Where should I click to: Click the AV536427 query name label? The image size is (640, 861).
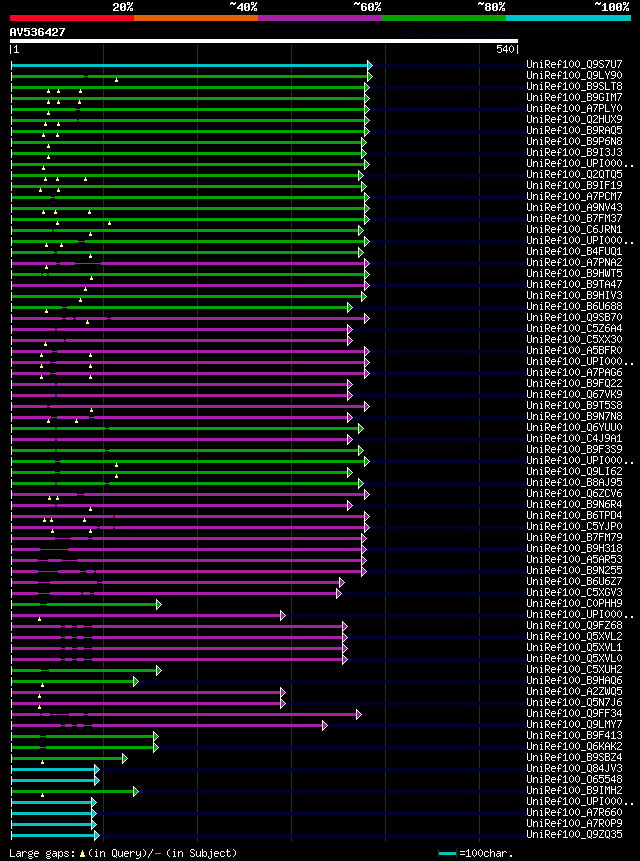pos(37,32)
